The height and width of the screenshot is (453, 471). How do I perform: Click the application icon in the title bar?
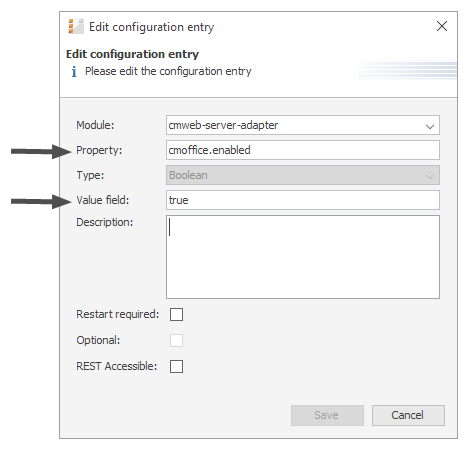(x=76, y=26)
